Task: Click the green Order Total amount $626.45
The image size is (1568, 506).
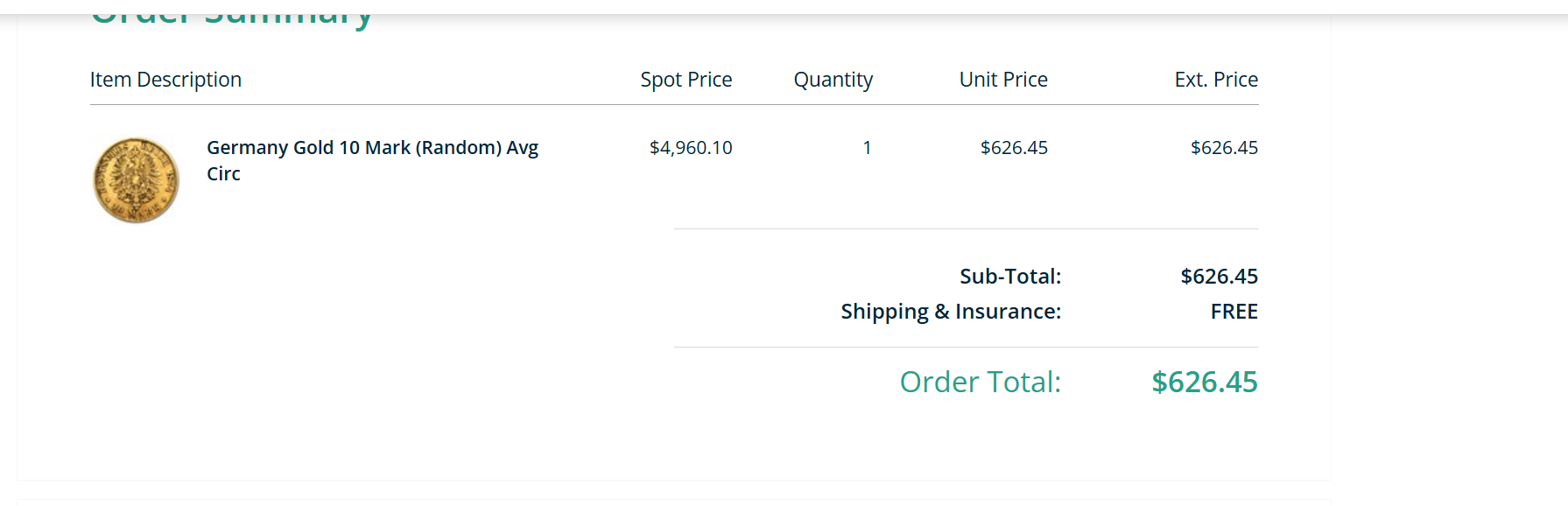Action: click(x=1204, y=382)
